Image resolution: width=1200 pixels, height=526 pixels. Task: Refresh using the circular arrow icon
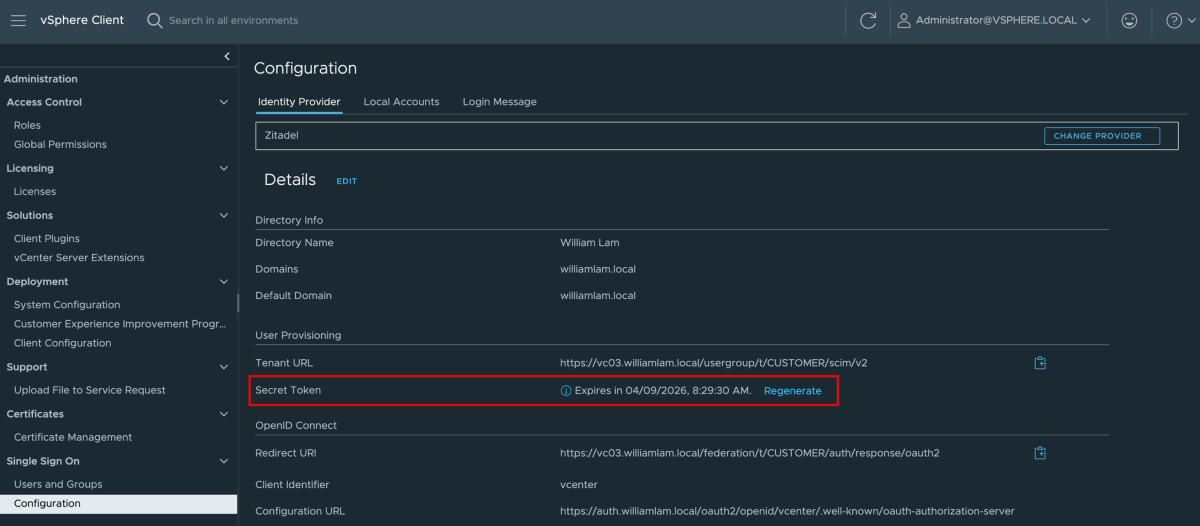point(868,20)
